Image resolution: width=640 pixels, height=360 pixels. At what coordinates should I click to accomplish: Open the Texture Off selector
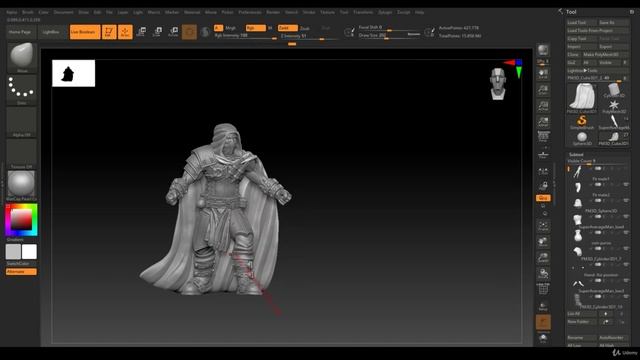pos(22,154)
